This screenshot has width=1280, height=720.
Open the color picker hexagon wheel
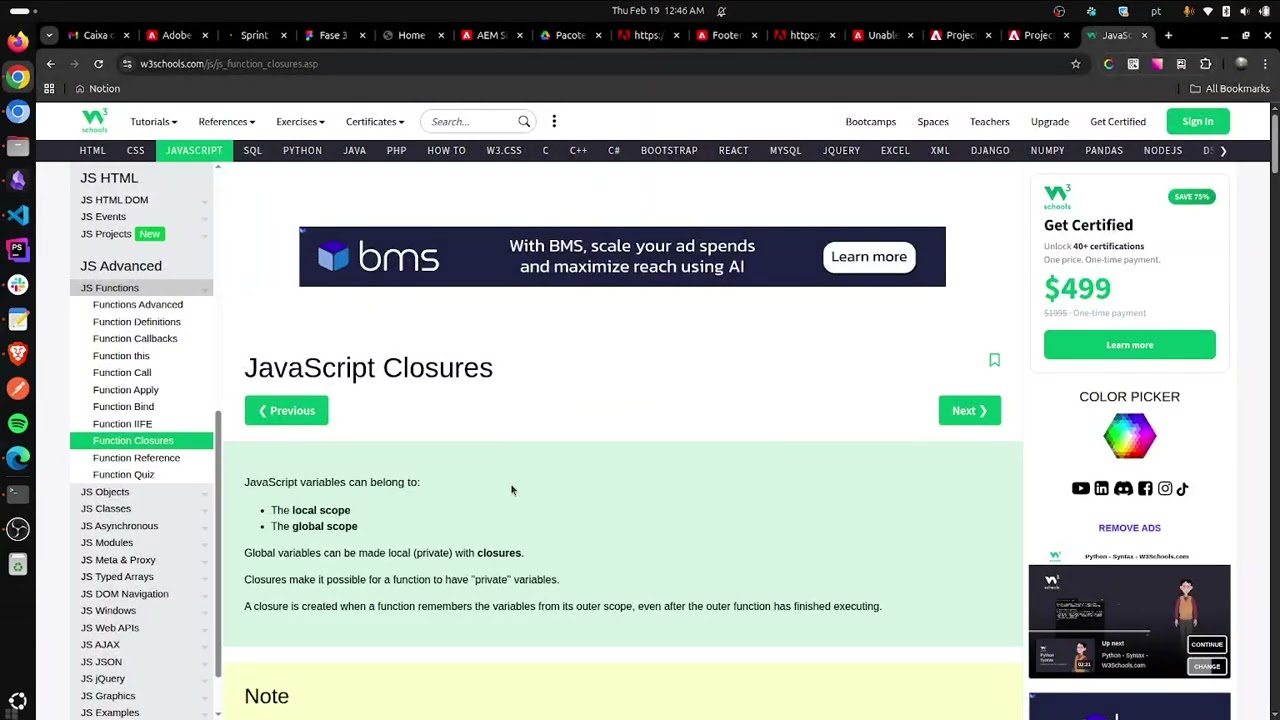click(1129, 436)
